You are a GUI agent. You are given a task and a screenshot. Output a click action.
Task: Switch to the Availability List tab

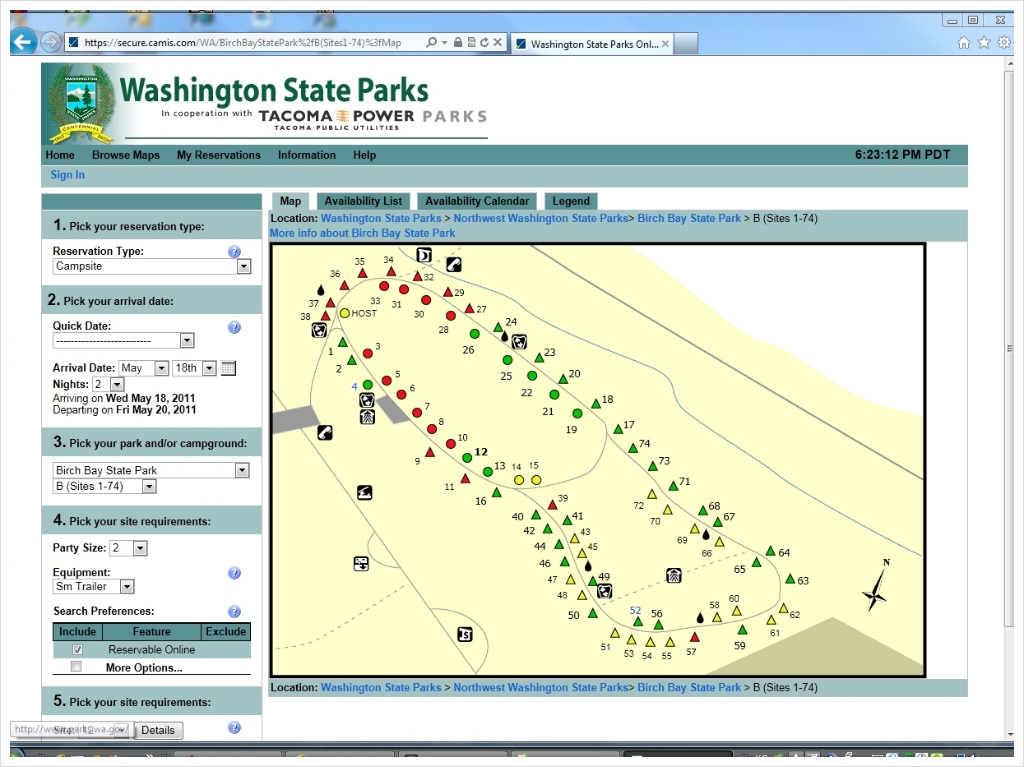[363, 201]
